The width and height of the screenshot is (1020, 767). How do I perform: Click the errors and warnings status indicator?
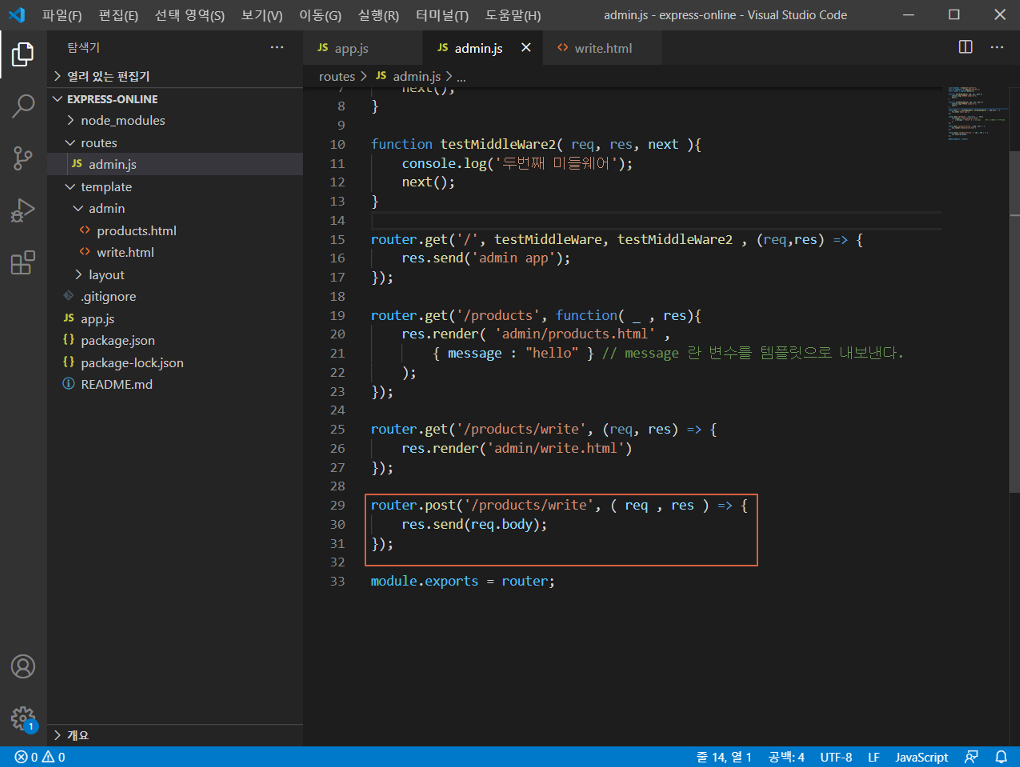coord(40,757)
